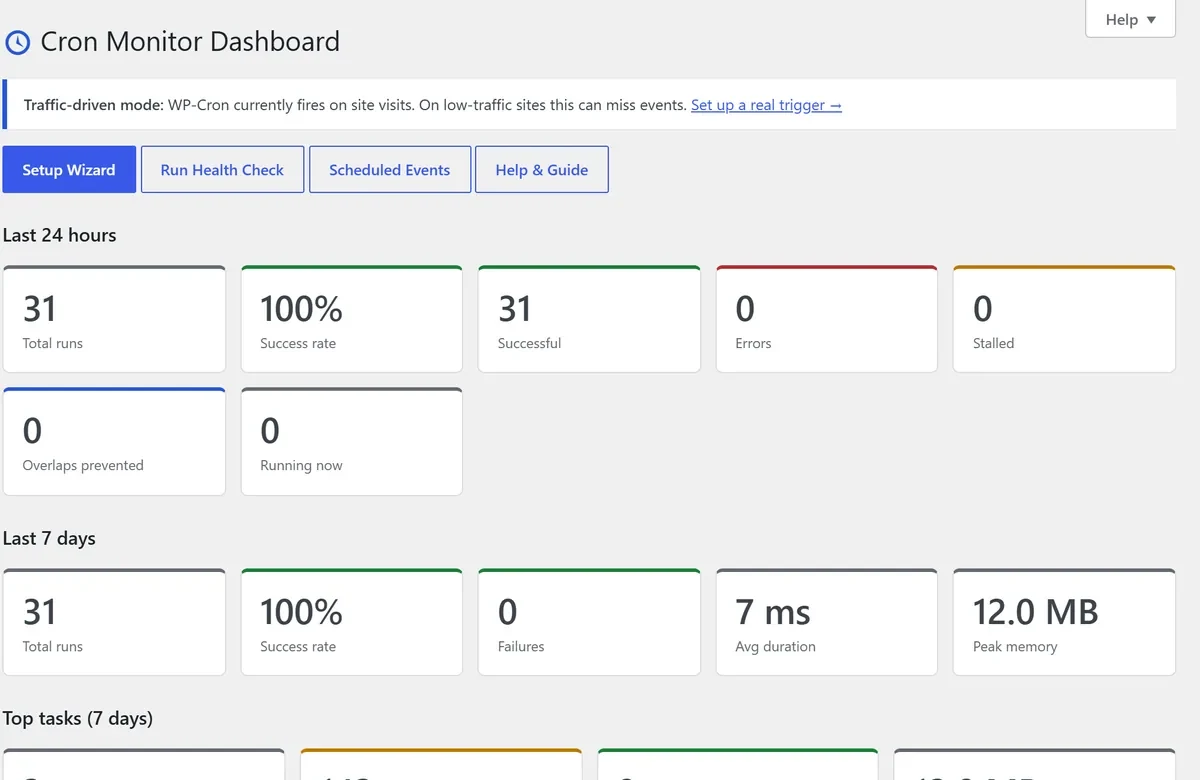
Task: Select the Success rate card under Last 24 hours
Action: (x=352, y=319)
